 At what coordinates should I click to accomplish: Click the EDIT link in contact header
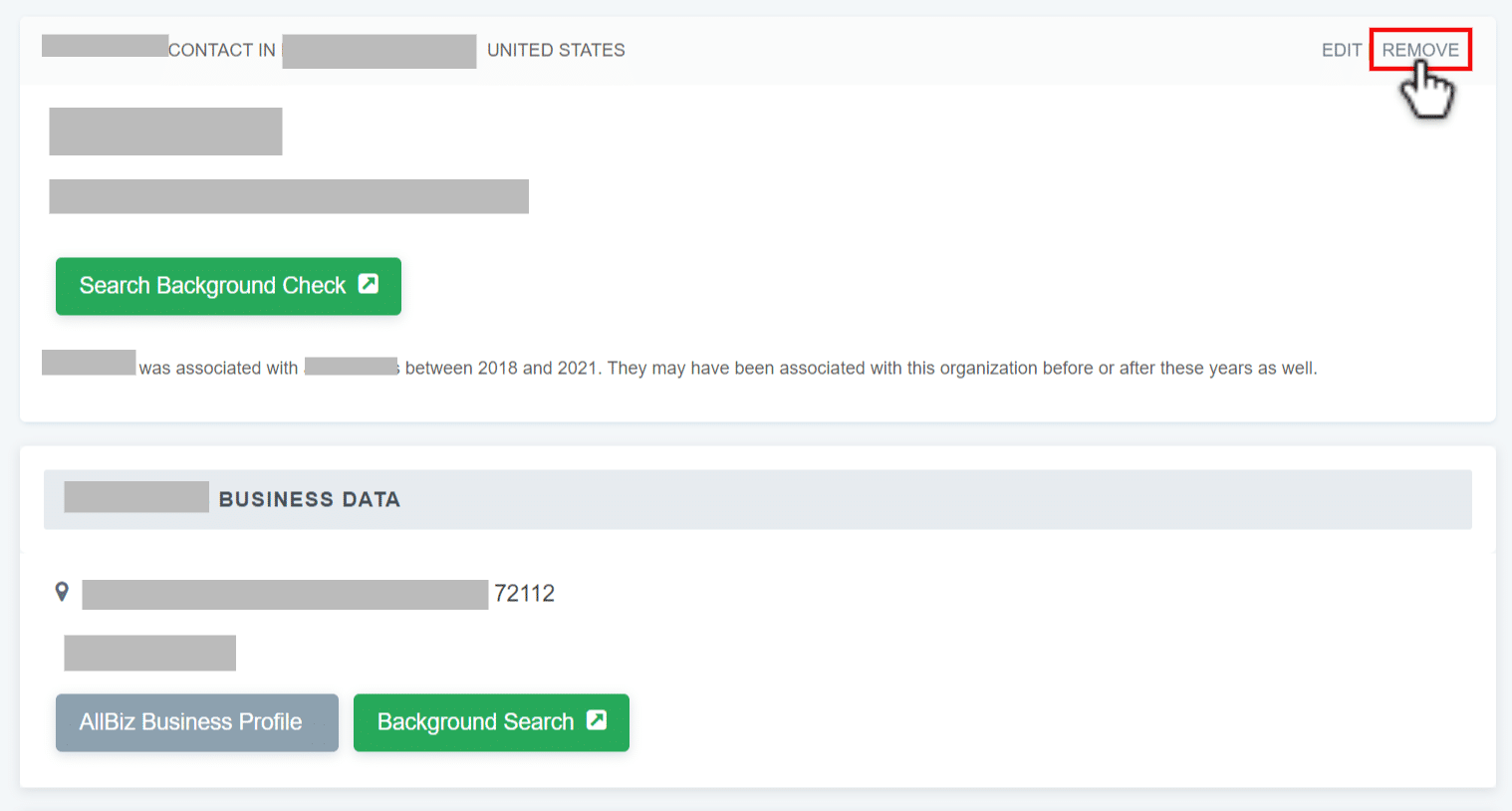(1341, 50)
